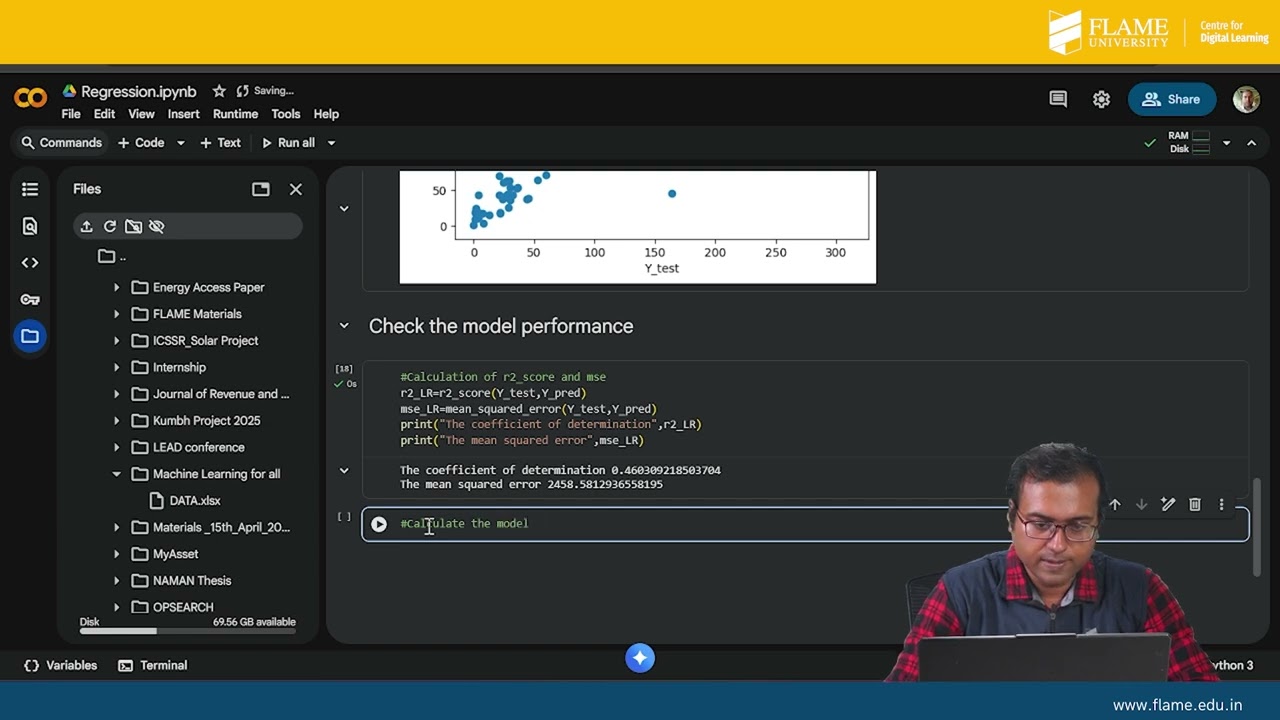The width and height of the screenshot is (1280, 720).
Task: Expand the Energy Access Paper folder
Action: pos(116,288)
